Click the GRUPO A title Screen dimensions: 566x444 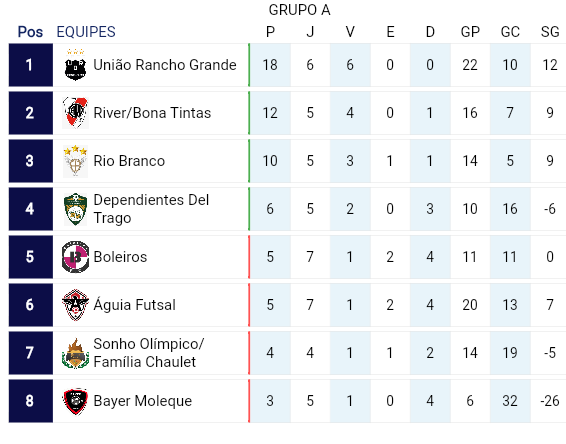pyautogui.click(x=300, y=10)
